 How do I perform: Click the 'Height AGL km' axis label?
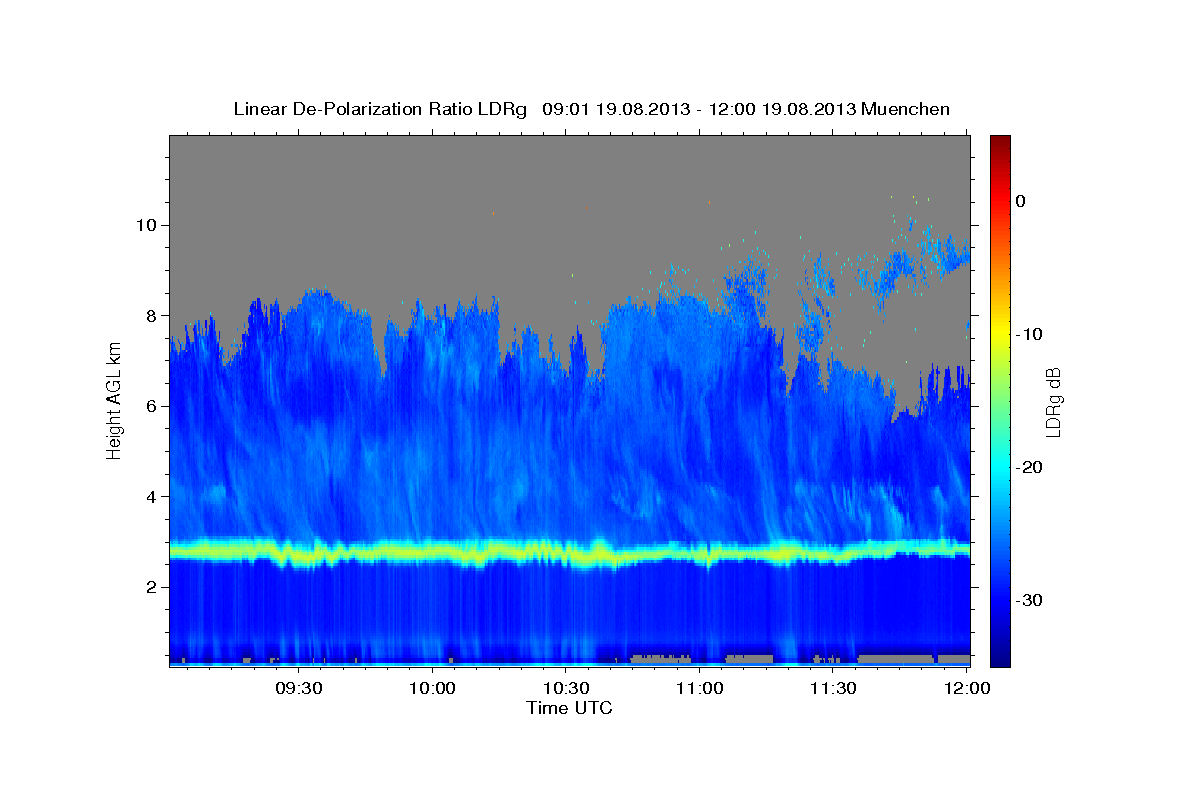click(x=114, y=399)
